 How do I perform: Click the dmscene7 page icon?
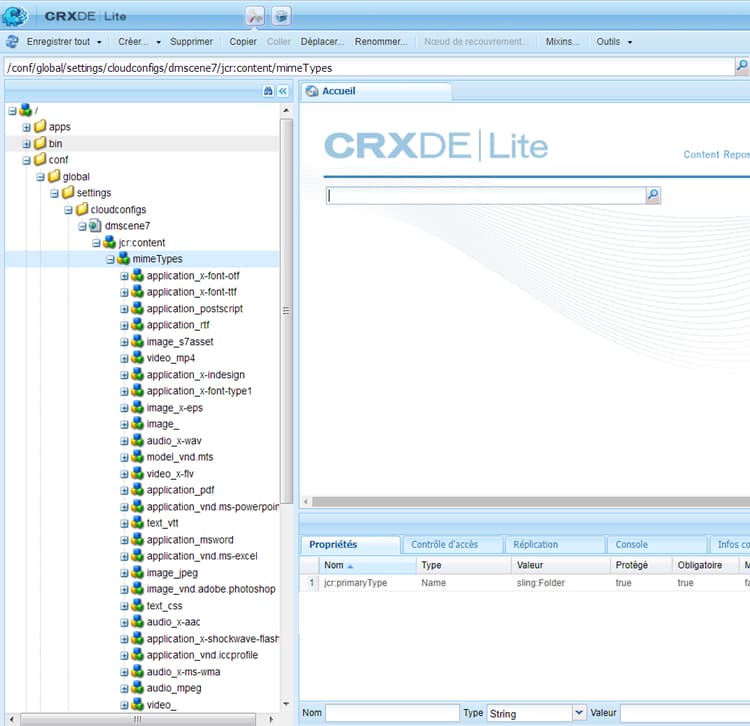pos(96,226)
